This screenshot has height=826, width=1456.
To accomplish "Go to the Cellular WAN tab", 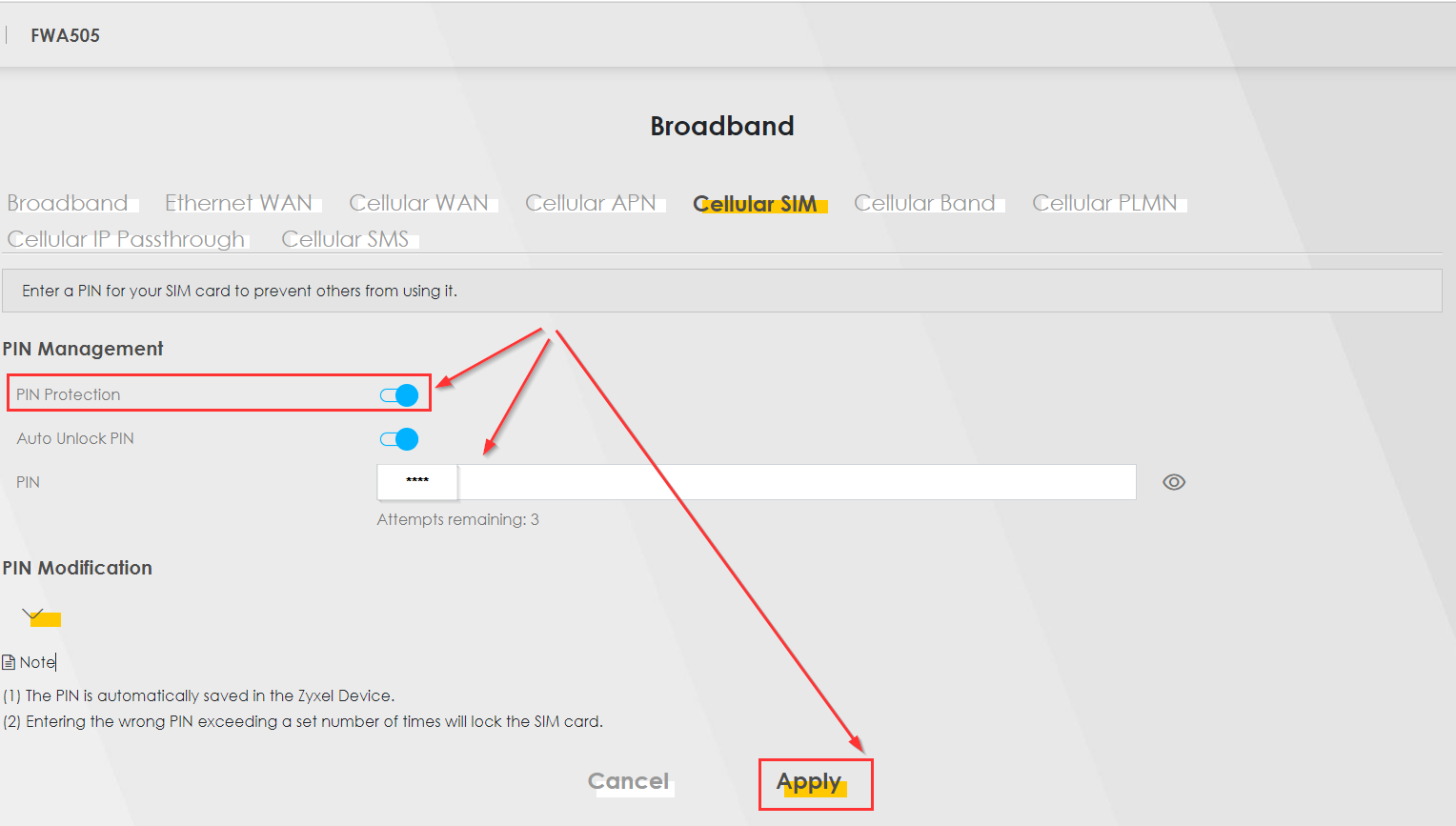I will tap(418, 203).
